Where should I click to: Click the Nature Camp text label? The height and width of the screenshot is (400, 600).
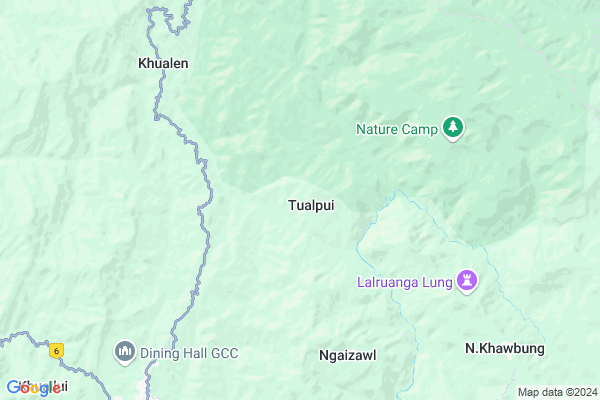coord(397,129)
